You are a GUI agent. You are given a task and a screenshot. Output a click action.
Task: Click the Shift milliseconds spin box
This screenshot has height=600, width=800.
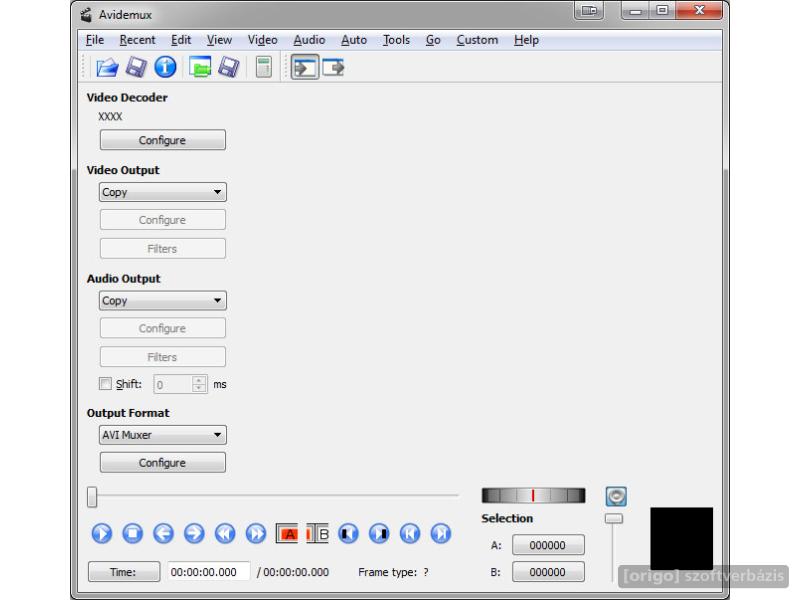180,384
